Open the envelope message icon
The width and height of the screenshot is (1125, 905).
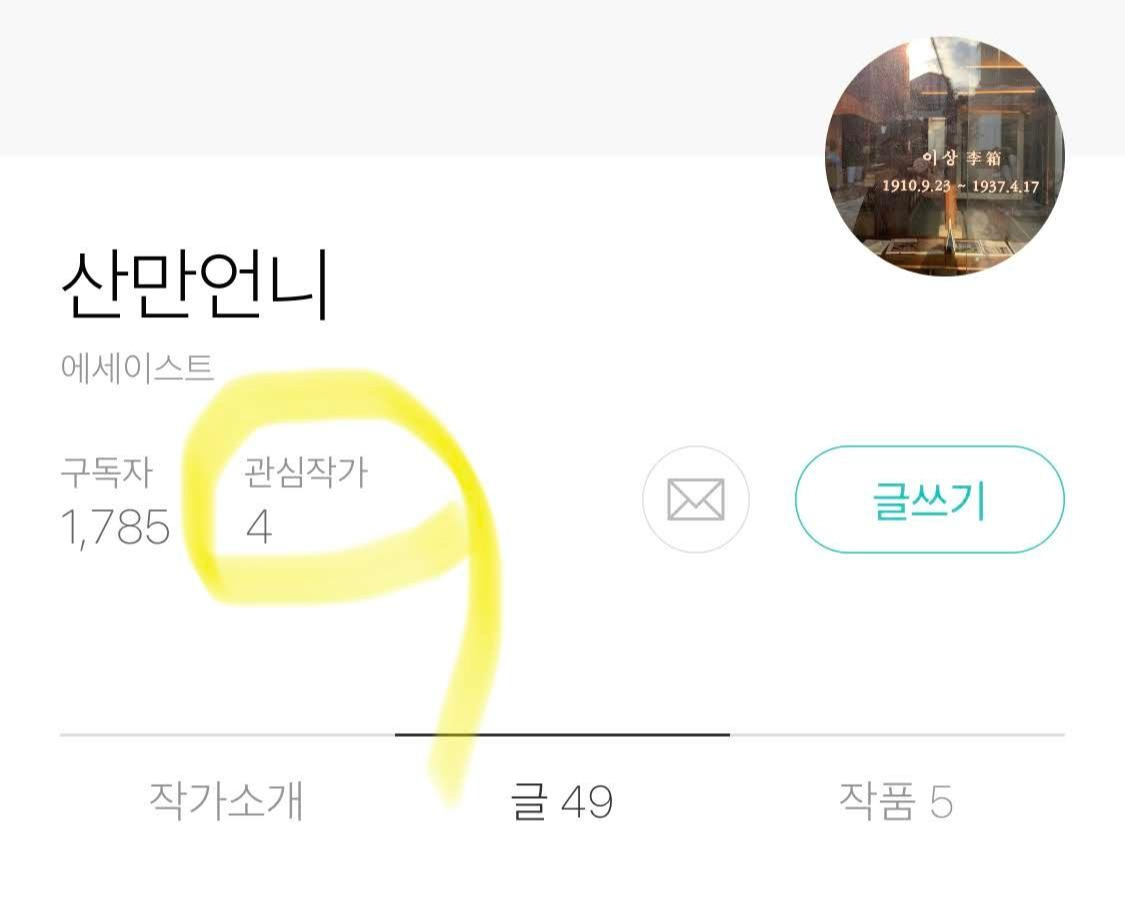pos(695,500)
